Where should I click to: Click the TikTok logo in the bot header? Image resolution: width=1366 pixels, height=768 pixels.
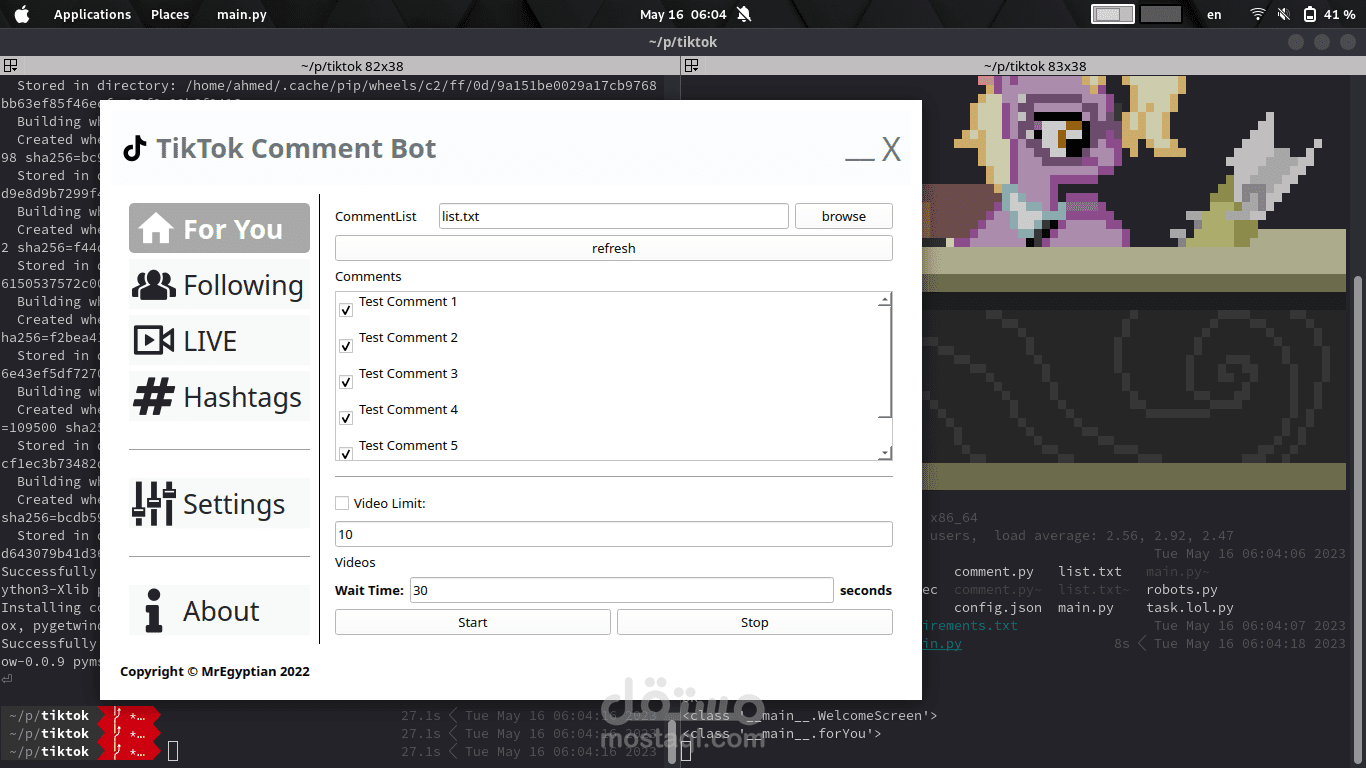pos(135,149)
